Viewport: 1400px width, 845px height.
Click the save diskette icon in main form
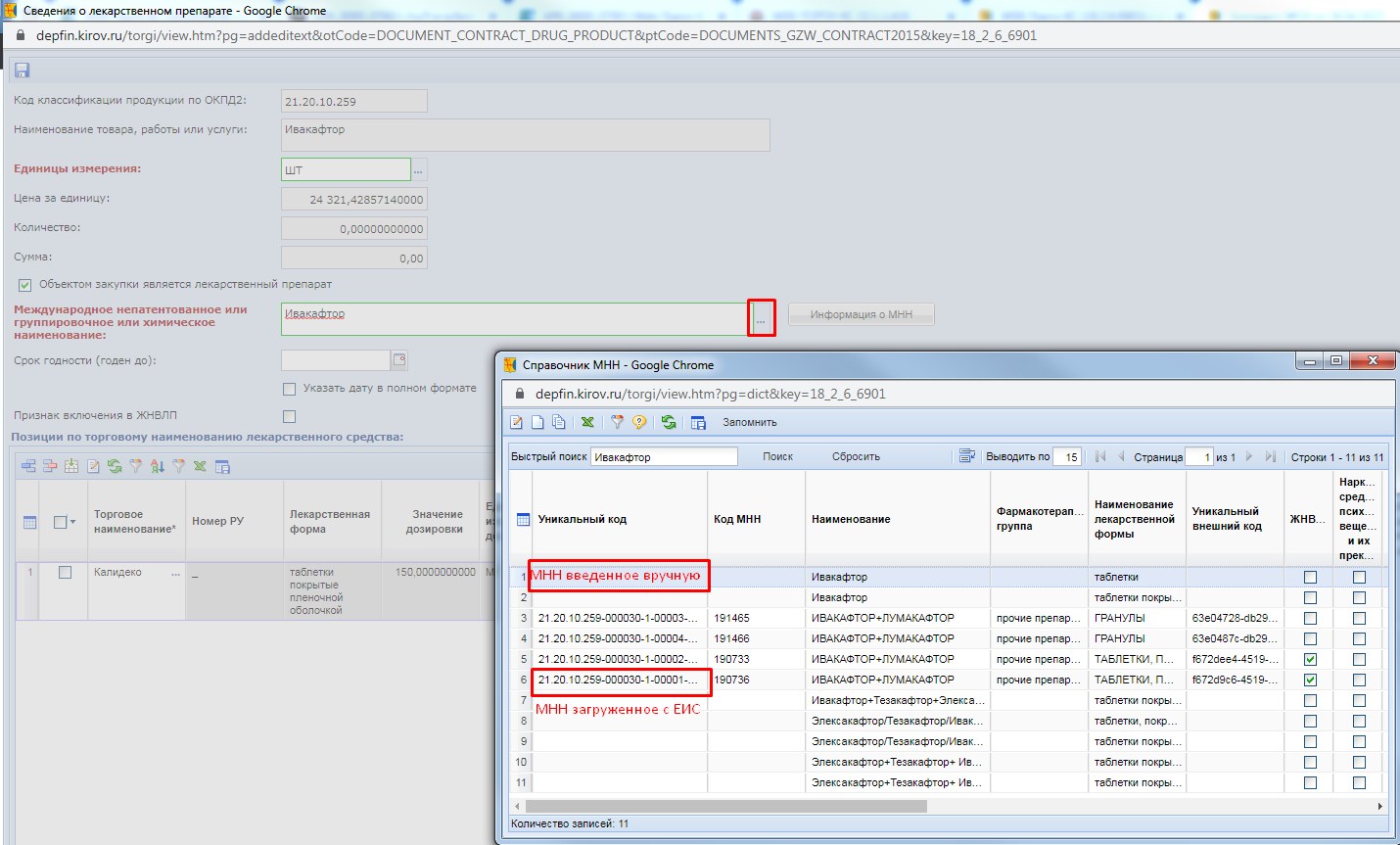coord(22,70)
